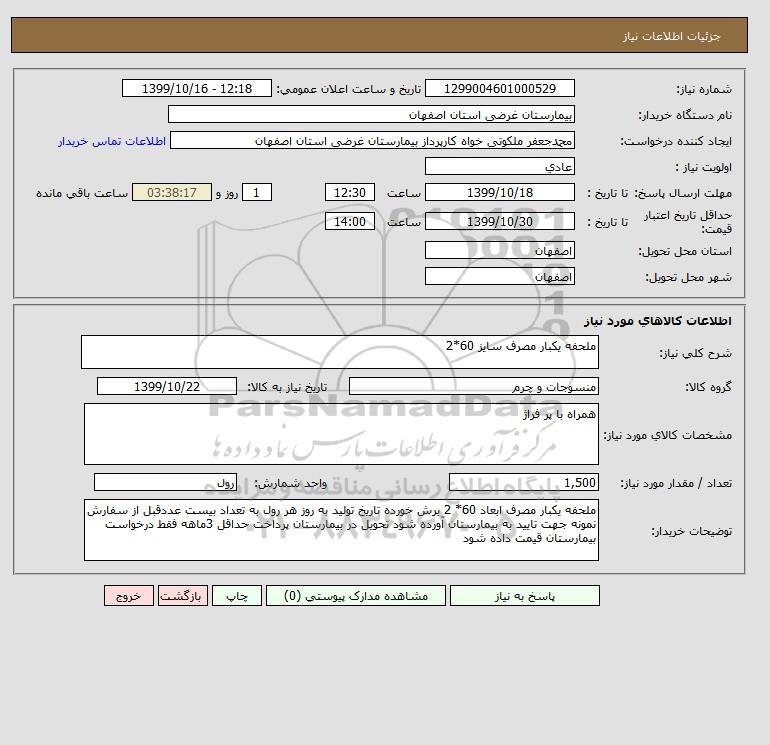Click delivery city field 'اصفهان'
Screen dimensions: 770x745
[x=499, y=276]
